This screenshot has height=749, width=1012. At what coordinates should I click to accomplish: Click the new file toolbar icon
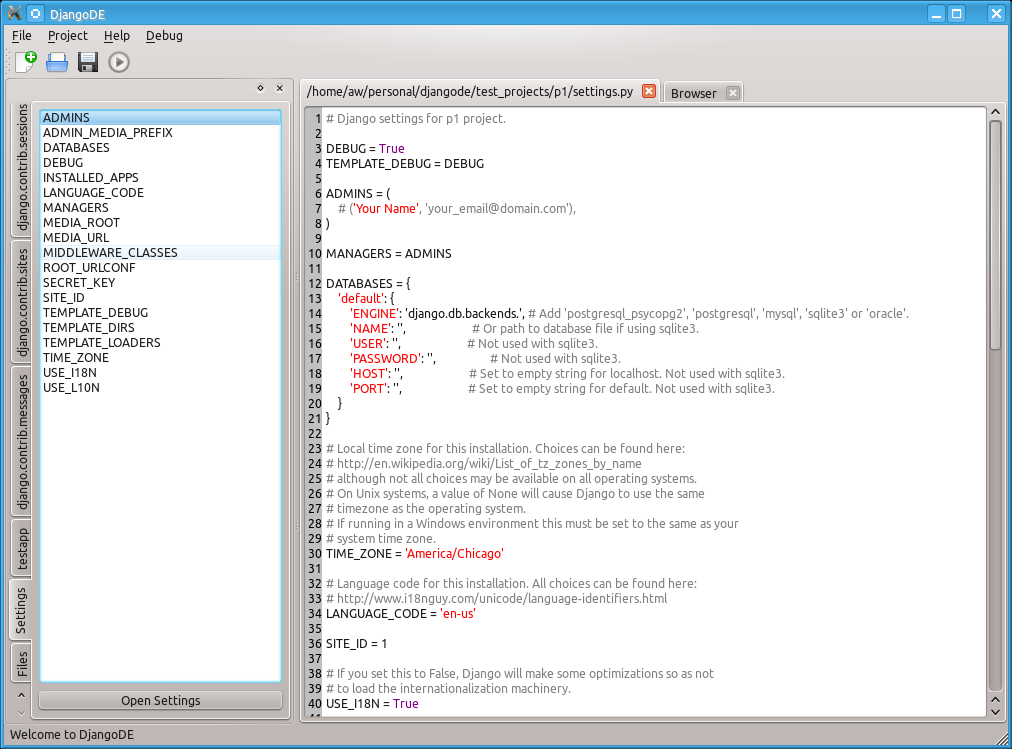click(26, 62)
